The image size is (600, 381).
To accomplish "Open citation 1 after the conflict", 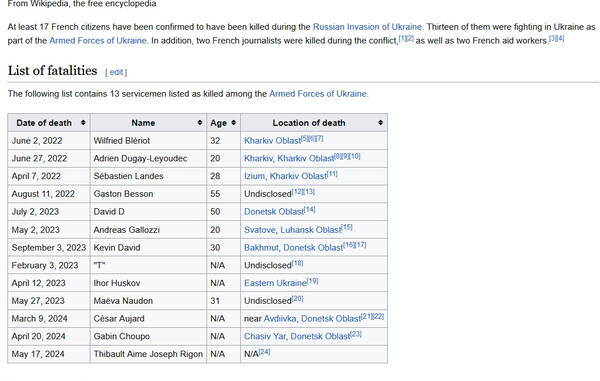I will (x=402, y=38).
